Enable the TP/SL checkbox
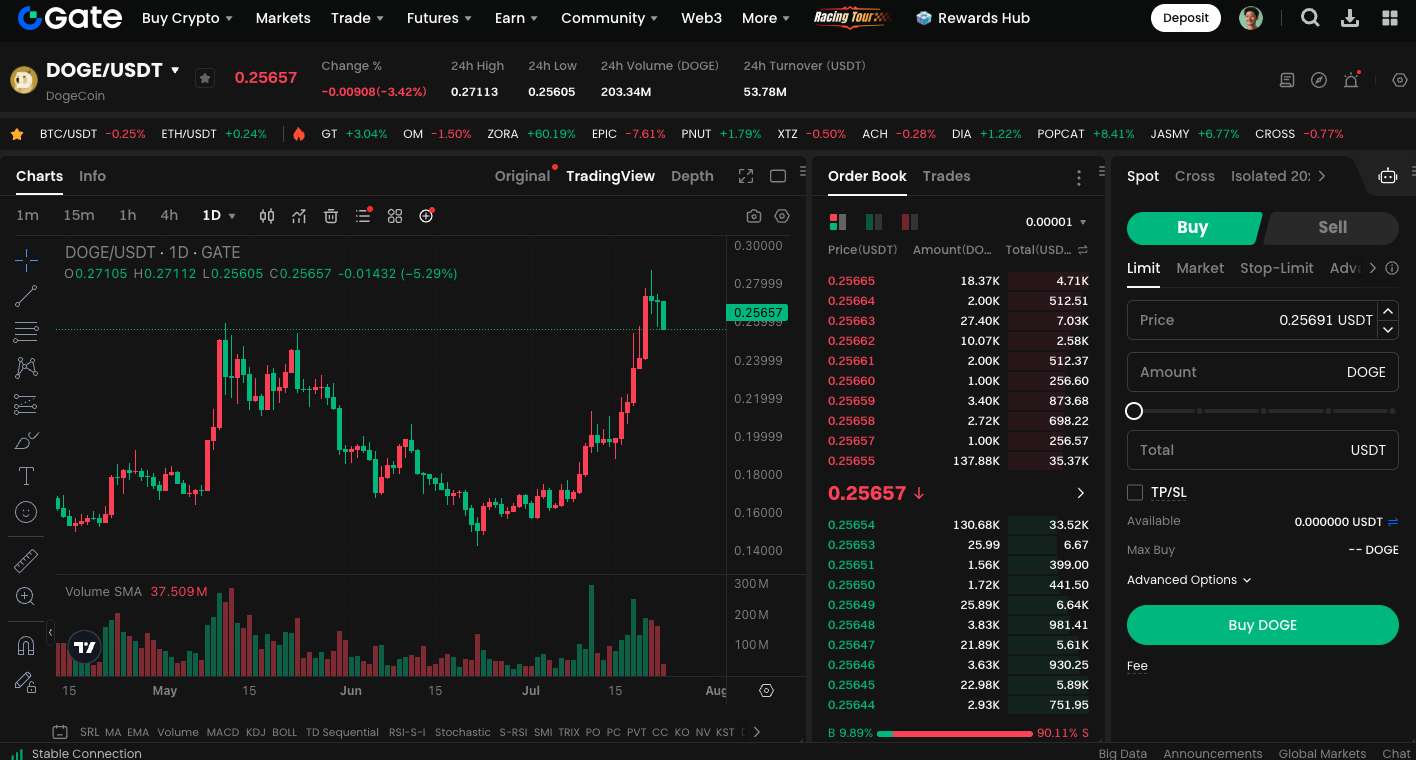 pos(1135,492)
